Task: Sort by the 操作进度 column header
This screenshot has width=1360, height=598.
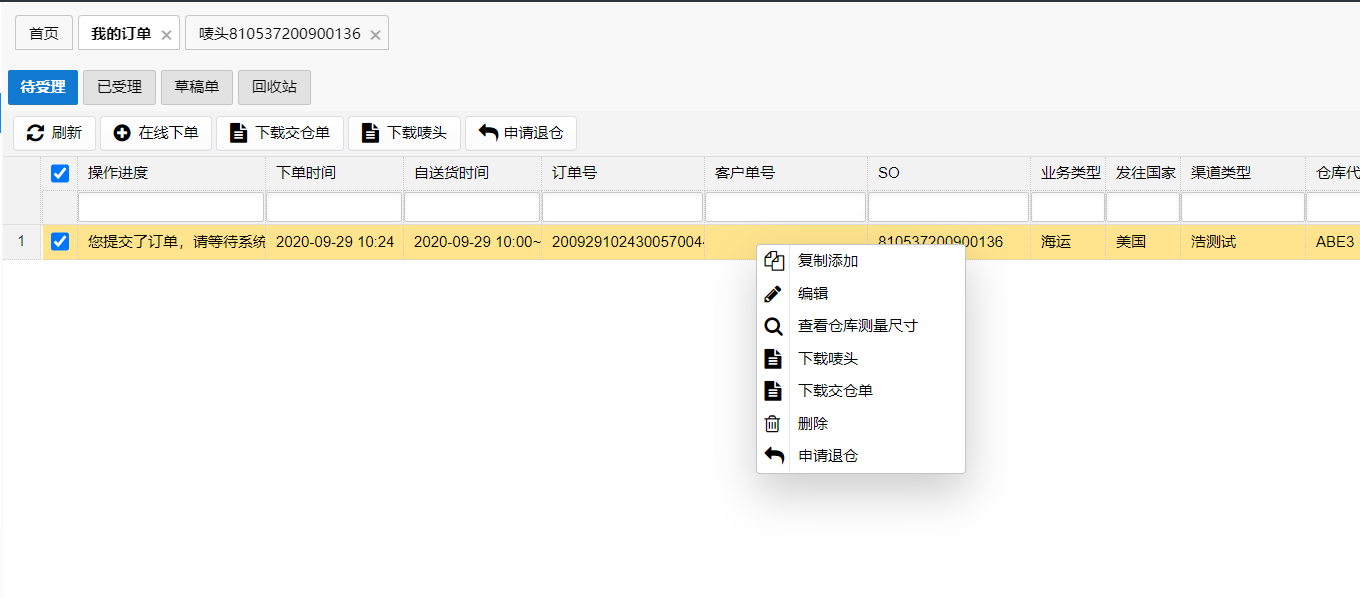Action: click(171, 173)
